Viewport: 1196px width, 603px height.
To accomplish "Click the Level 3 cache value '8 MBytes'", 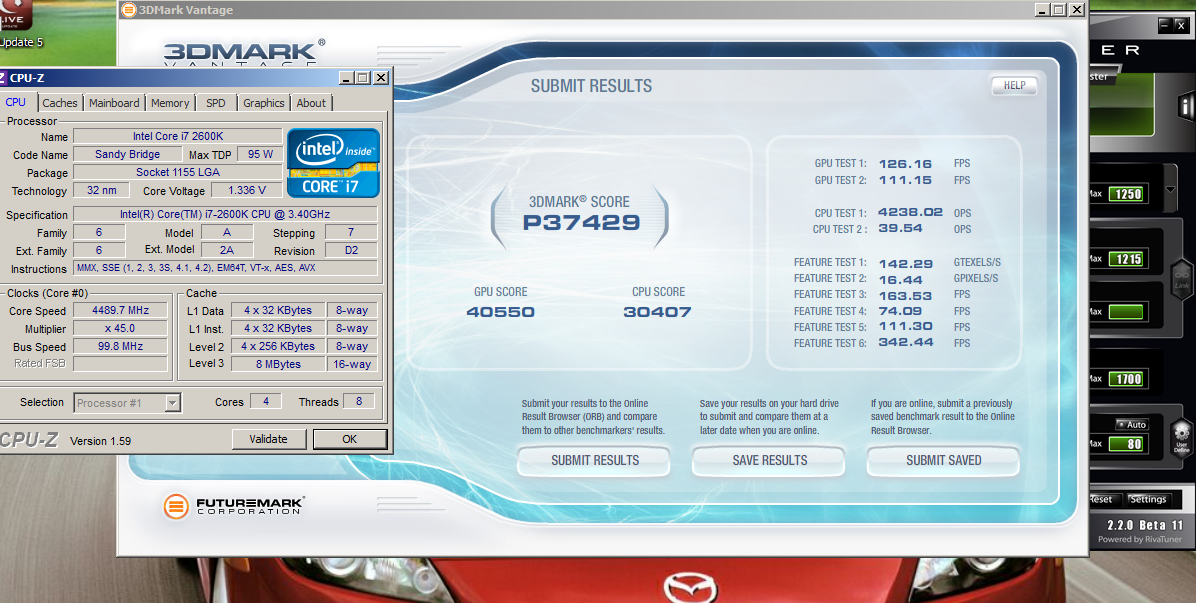I will [x=278, y=364].
